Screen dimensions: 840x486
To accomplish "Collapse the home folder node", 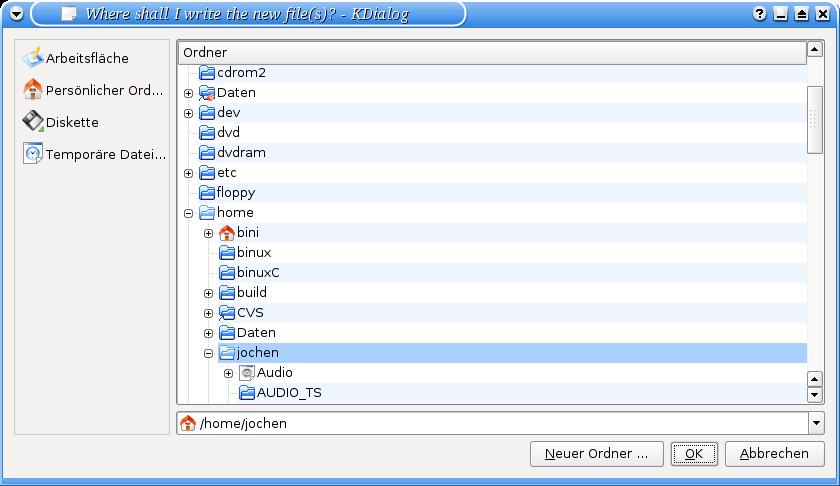I will (189, 213).
